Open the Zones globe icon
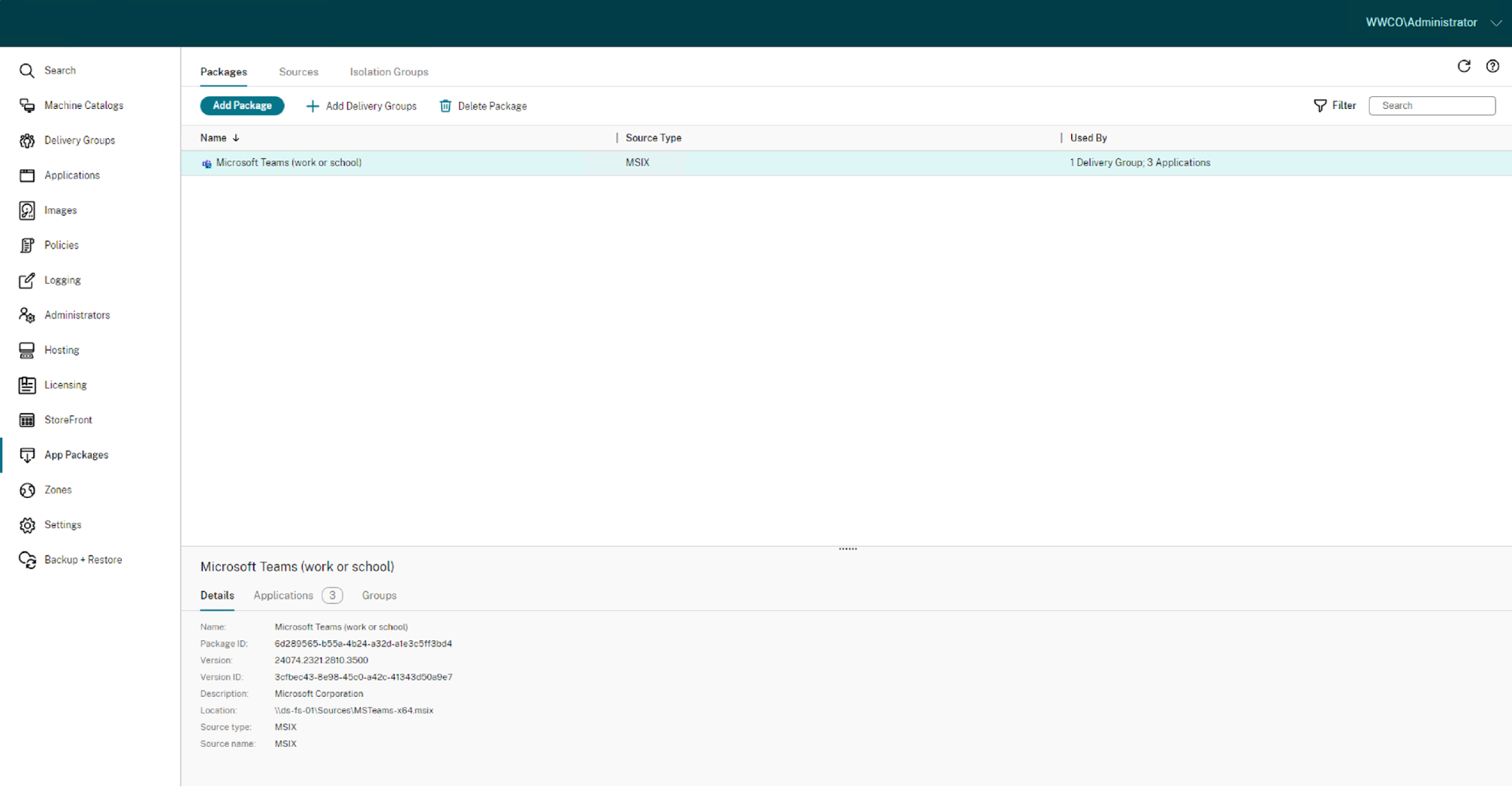The image size is (1512, 787). click(27, 490)
